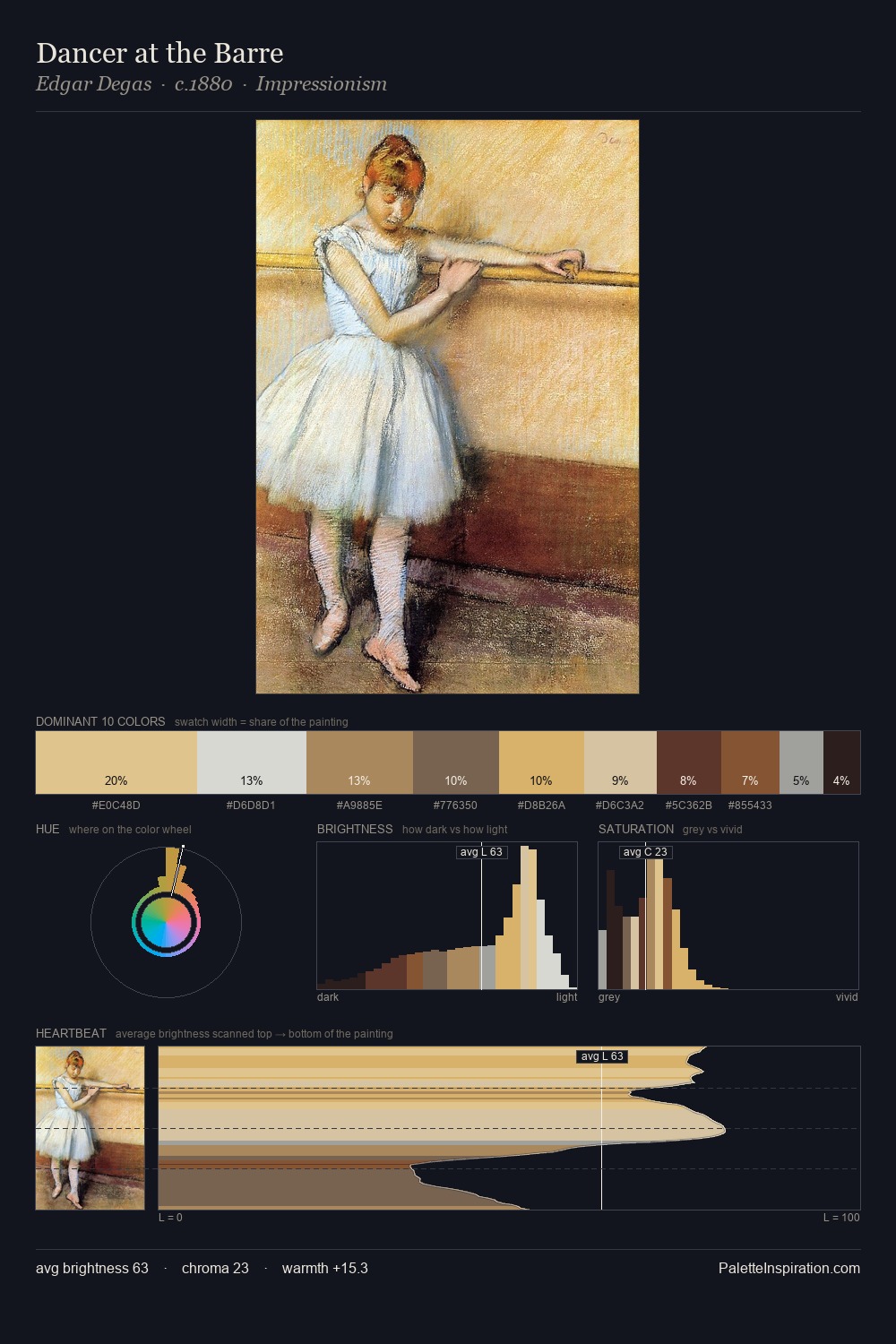896x1344 pixels.
Task: Pick the tan-brown 13% swatch
Action: [359, 762]
